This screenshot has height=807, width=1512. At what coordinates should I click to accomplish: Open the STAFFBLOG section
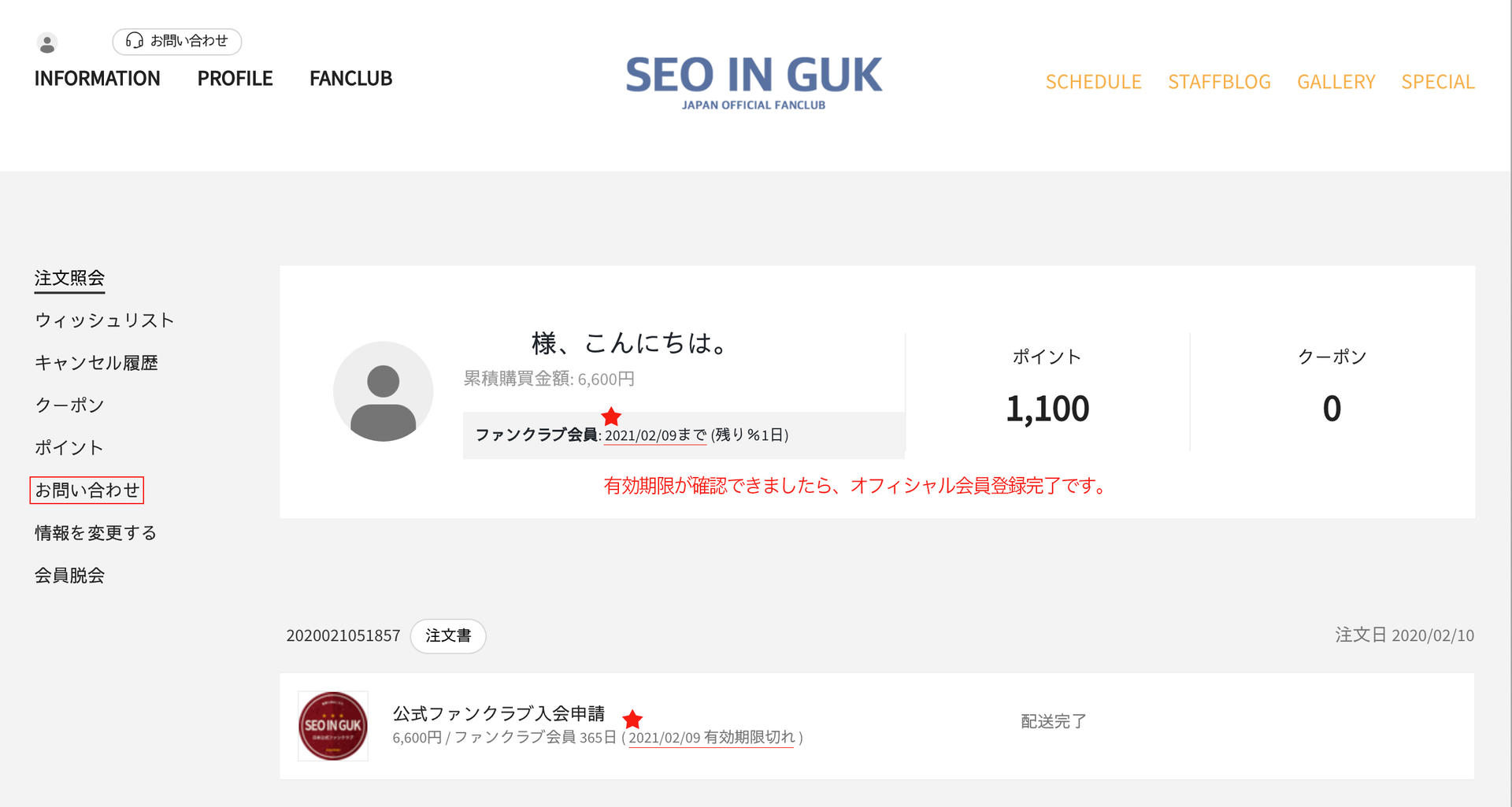[1219, 82]
